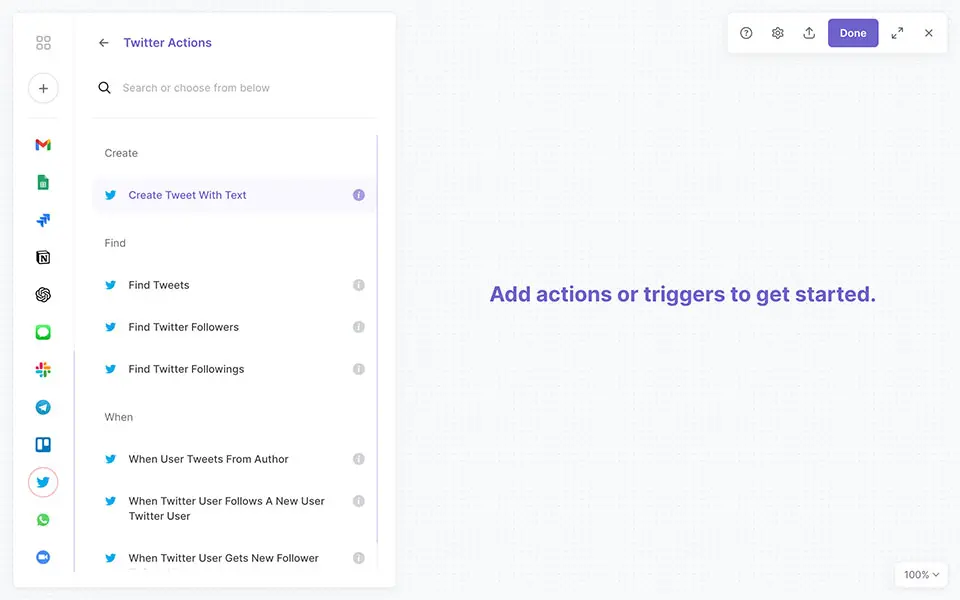Image resolution: width=960 pixels, height=600 pixels.
Task: Choose Find Twitter Followers action
Action: coord(234,327)
